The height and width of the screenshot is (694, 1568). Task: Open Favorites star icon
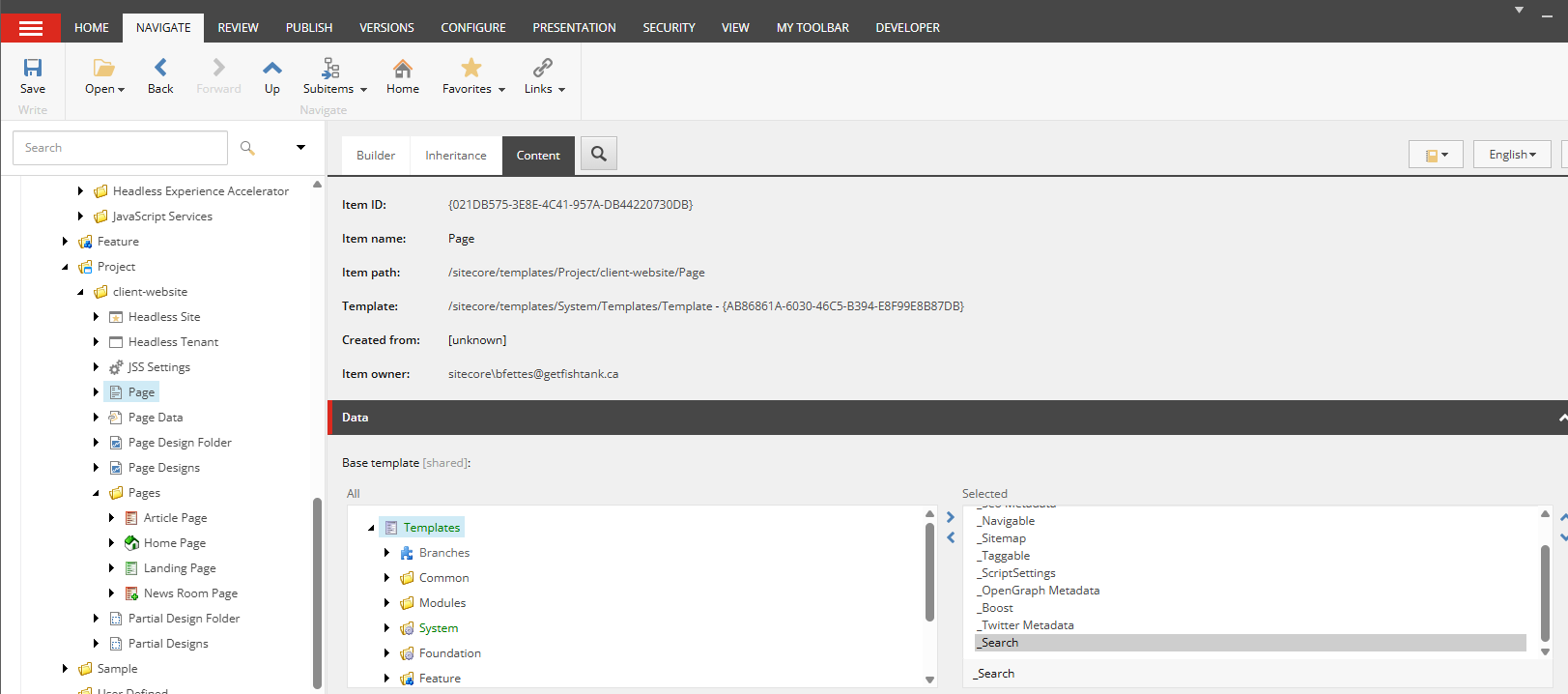tap(471, 68)
